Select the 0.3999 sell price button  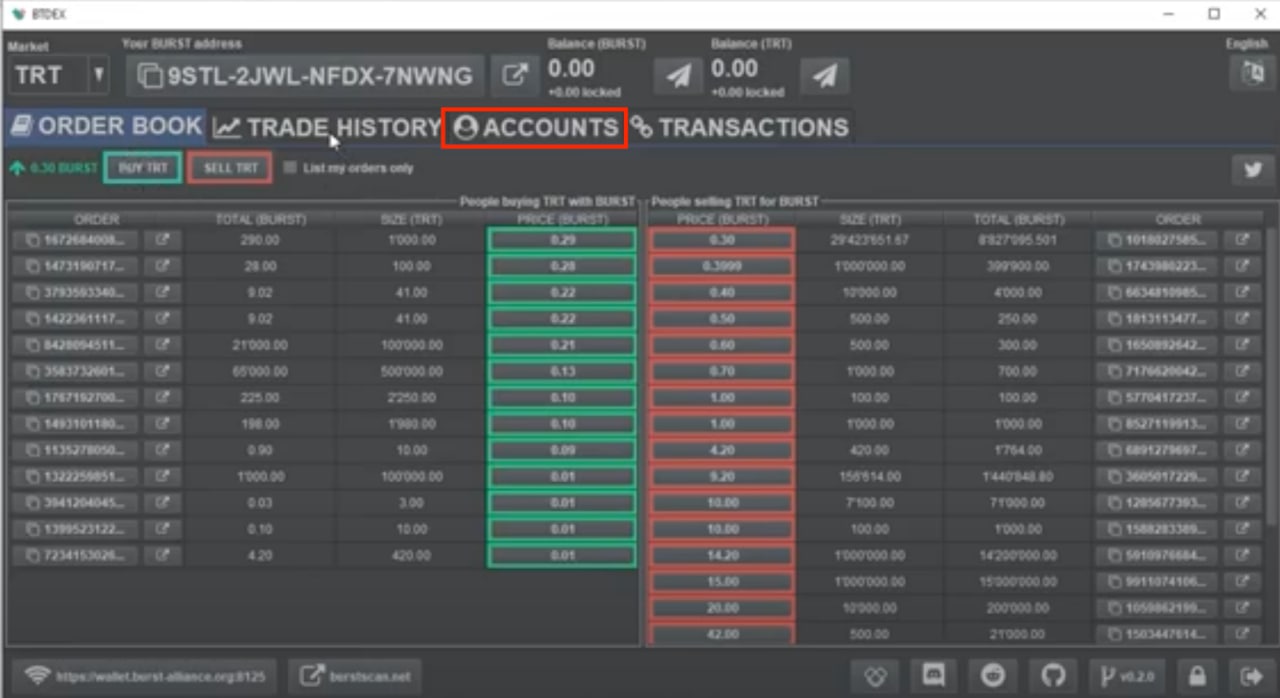pyautogui.click(x=722, y=267)
